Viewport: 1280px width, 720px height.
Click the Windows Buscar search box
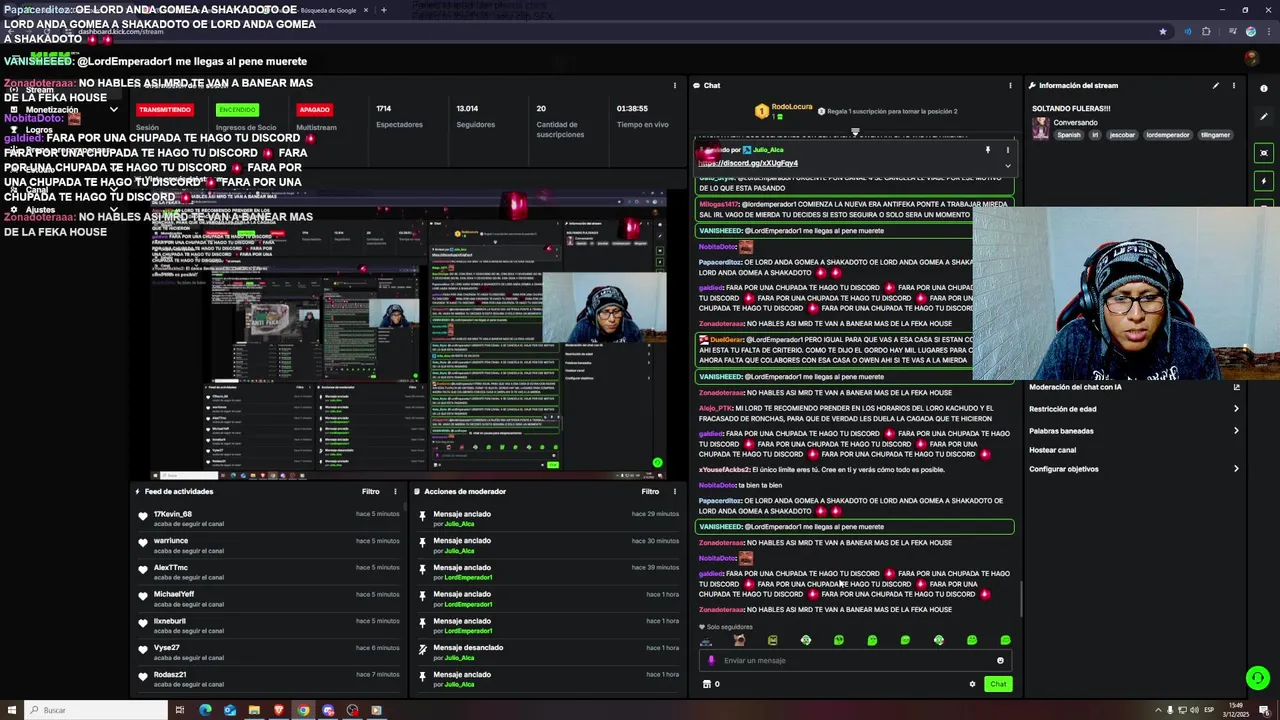[x=96, y=710]
